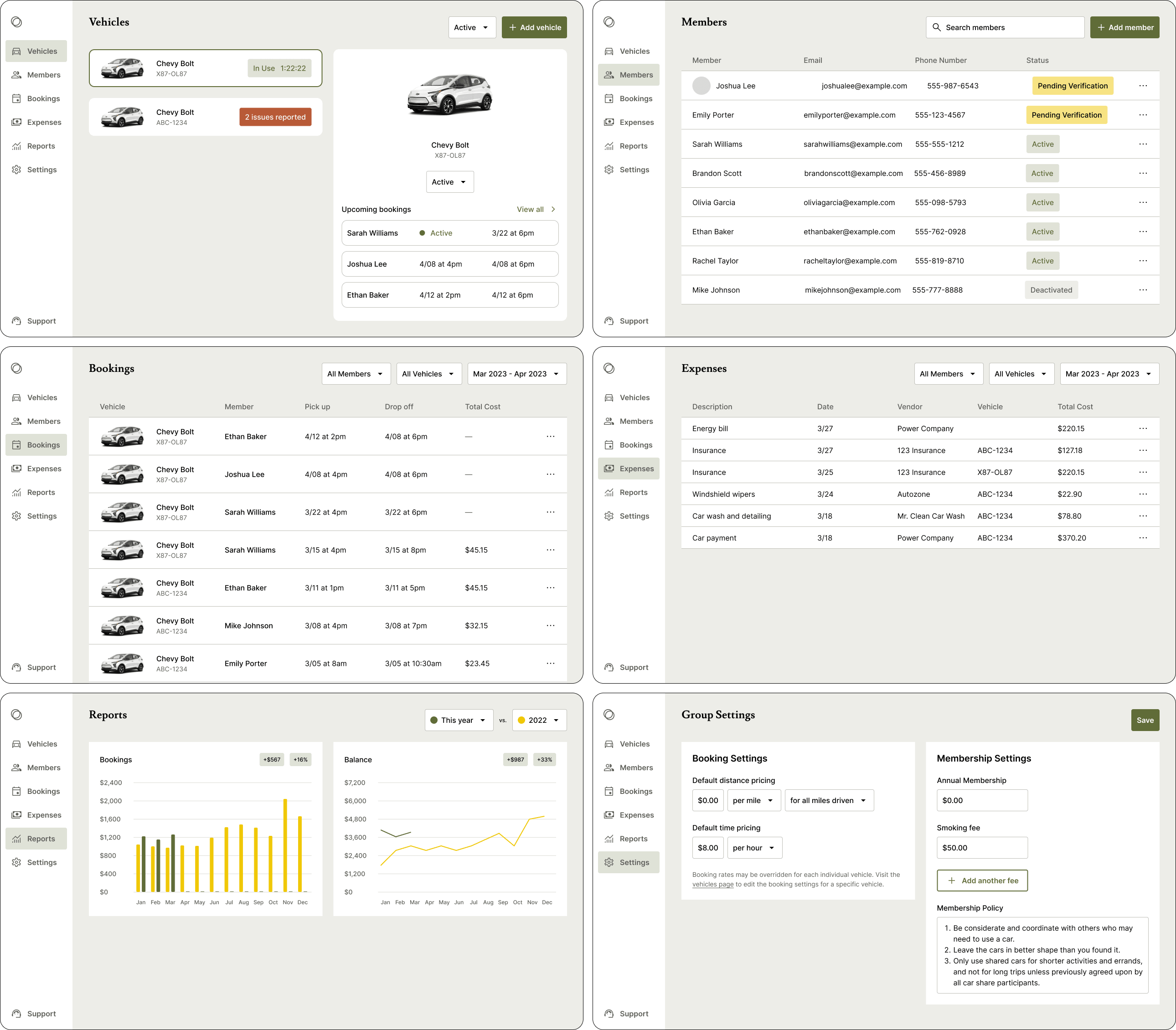Click Search members field
The height and width of the screenshot is (1030, 1176).
[x=1005, y=27]
